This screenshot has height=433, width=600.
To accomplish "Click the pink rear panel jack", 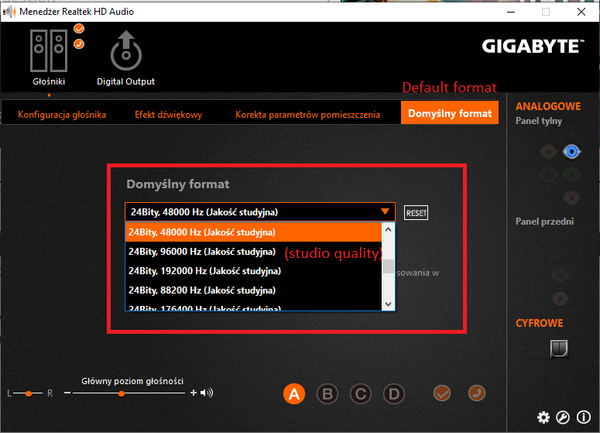I will pyautogui.click(x=572, y=198).
